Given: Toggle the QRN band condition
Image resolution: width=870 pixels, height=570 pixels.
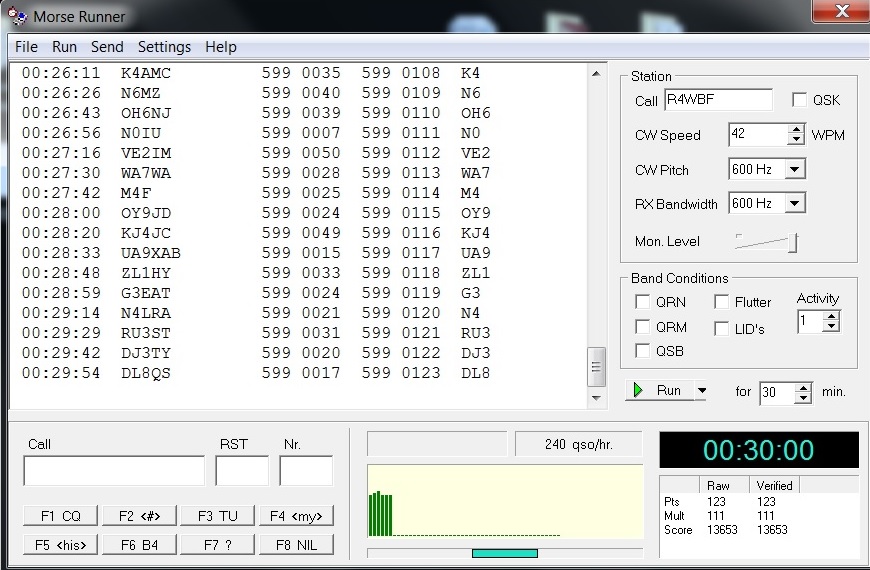Looking at the screenshot, I should (x=642, y=302).
